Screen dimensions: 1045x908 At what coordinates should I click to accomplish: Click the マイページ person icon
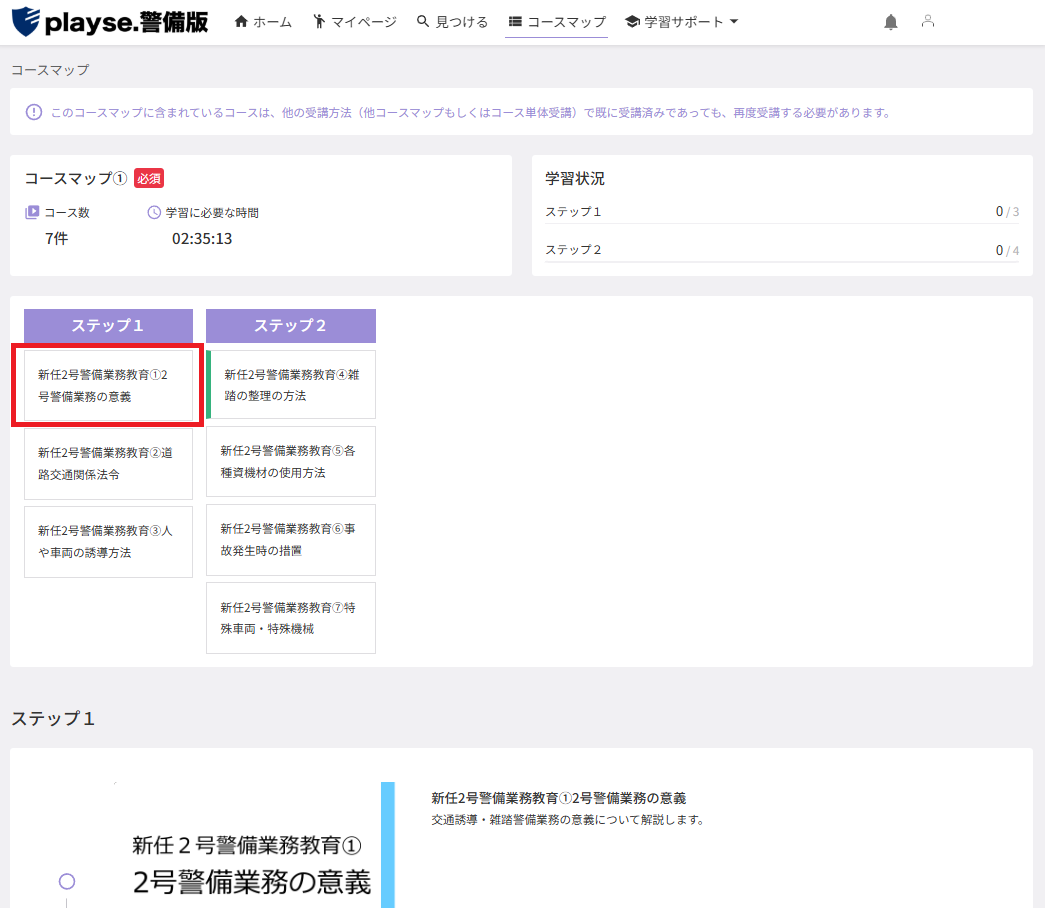(x=319, y=21)
